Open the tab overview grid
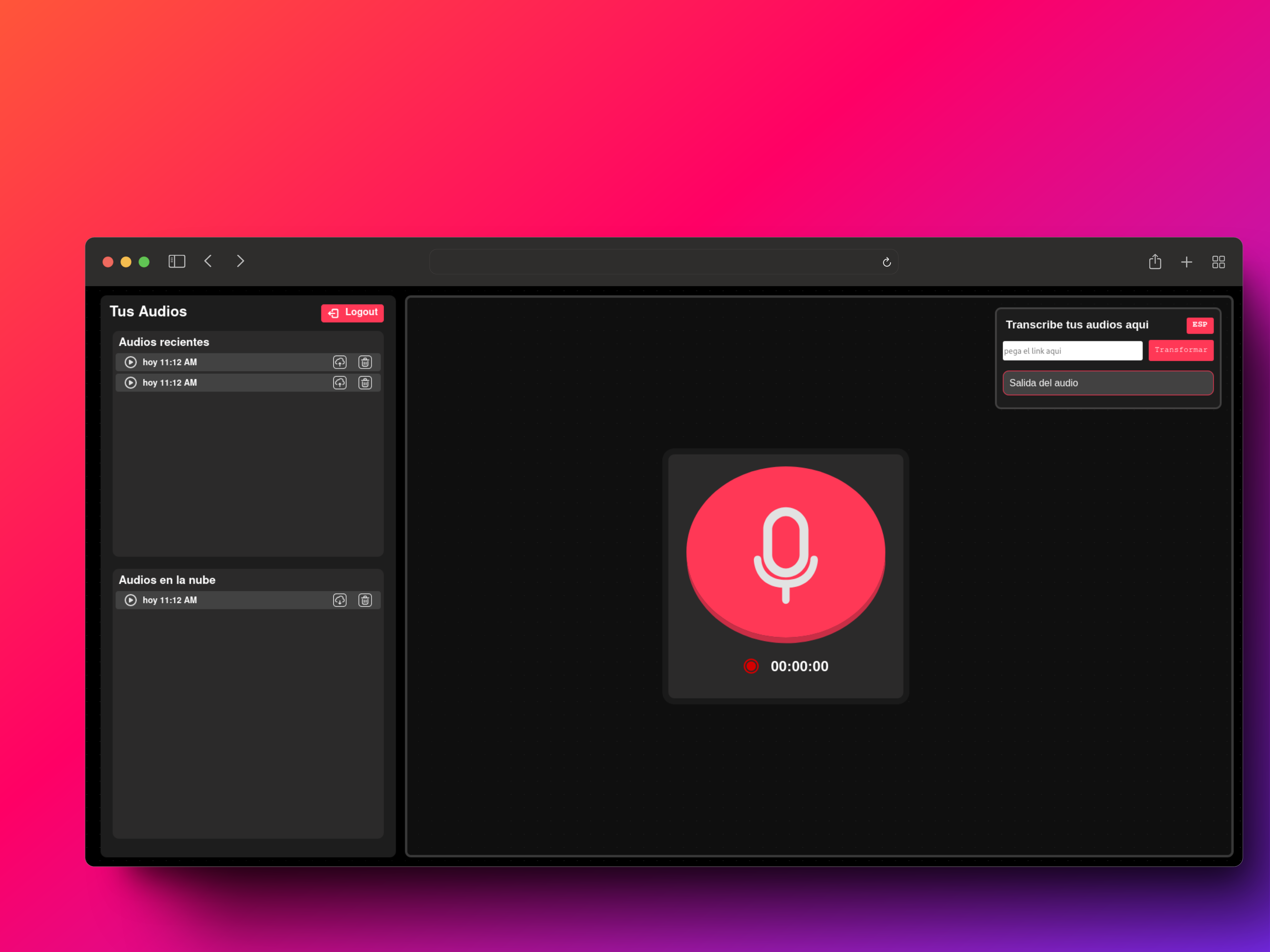 pos(1218,262)
